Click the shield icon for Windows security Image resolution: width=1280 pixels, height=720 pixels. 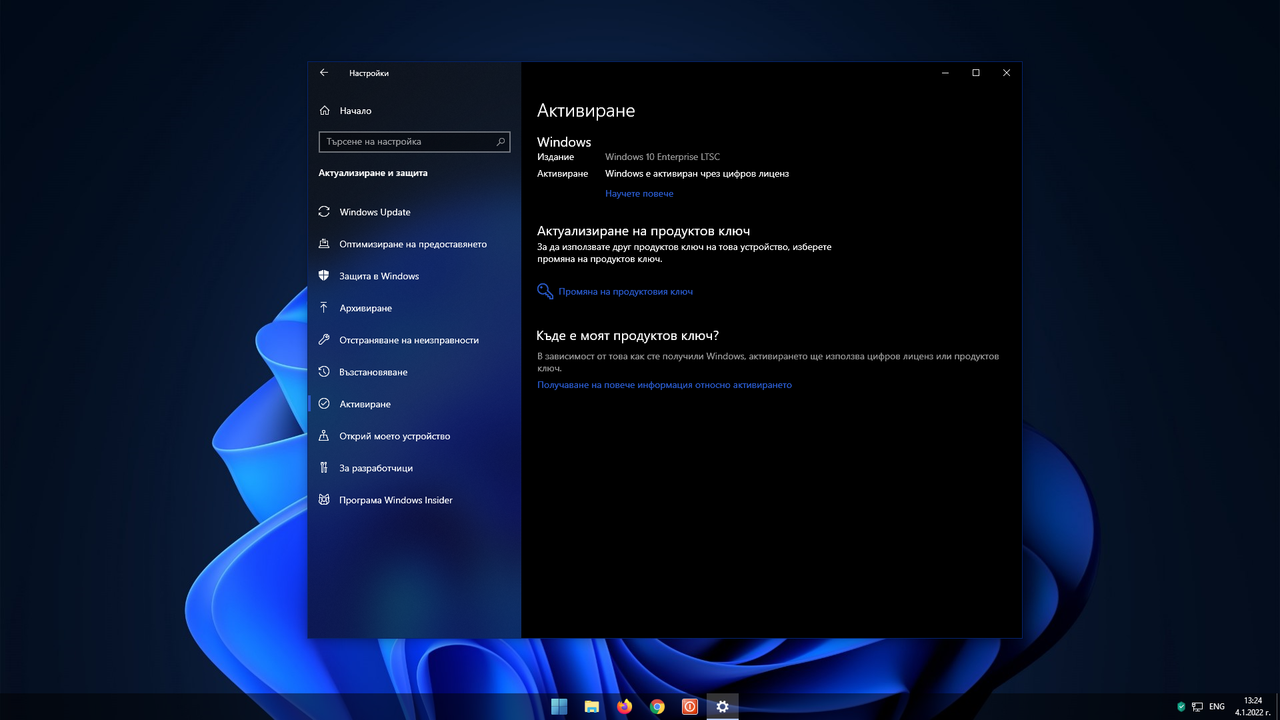click(324, 276)
